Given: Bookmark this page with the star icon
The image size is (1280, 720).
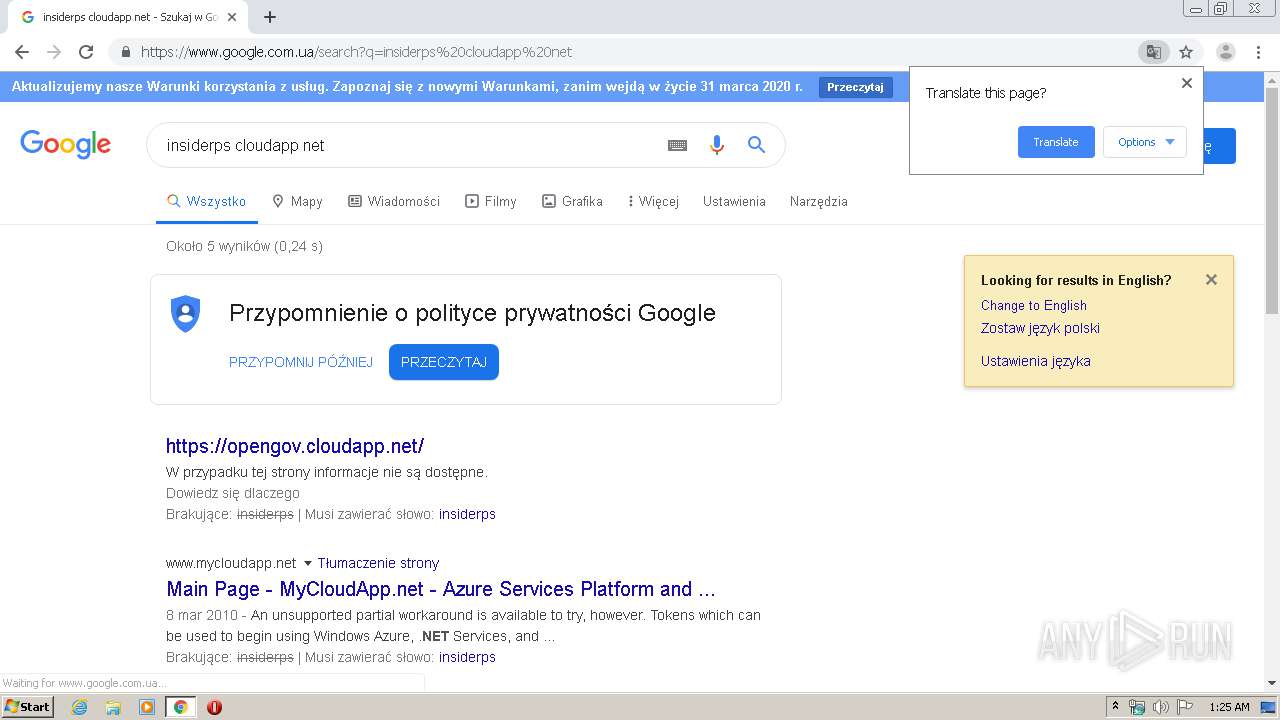Looking at the screenshot, I should pyautogui.click(x=1186, y=52).
